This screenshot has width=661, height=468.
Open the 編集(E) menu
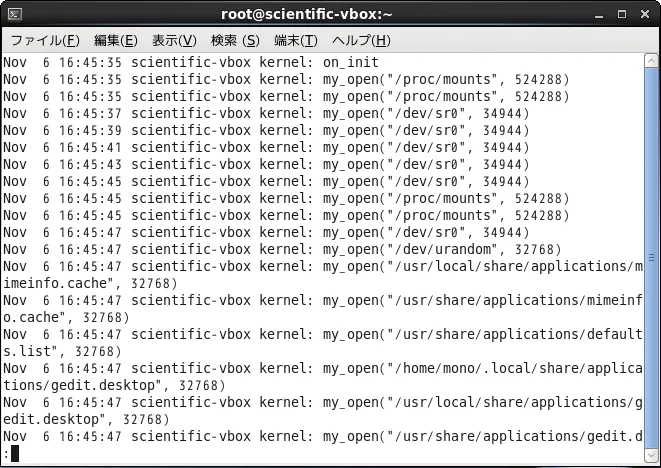coord(116,41)
